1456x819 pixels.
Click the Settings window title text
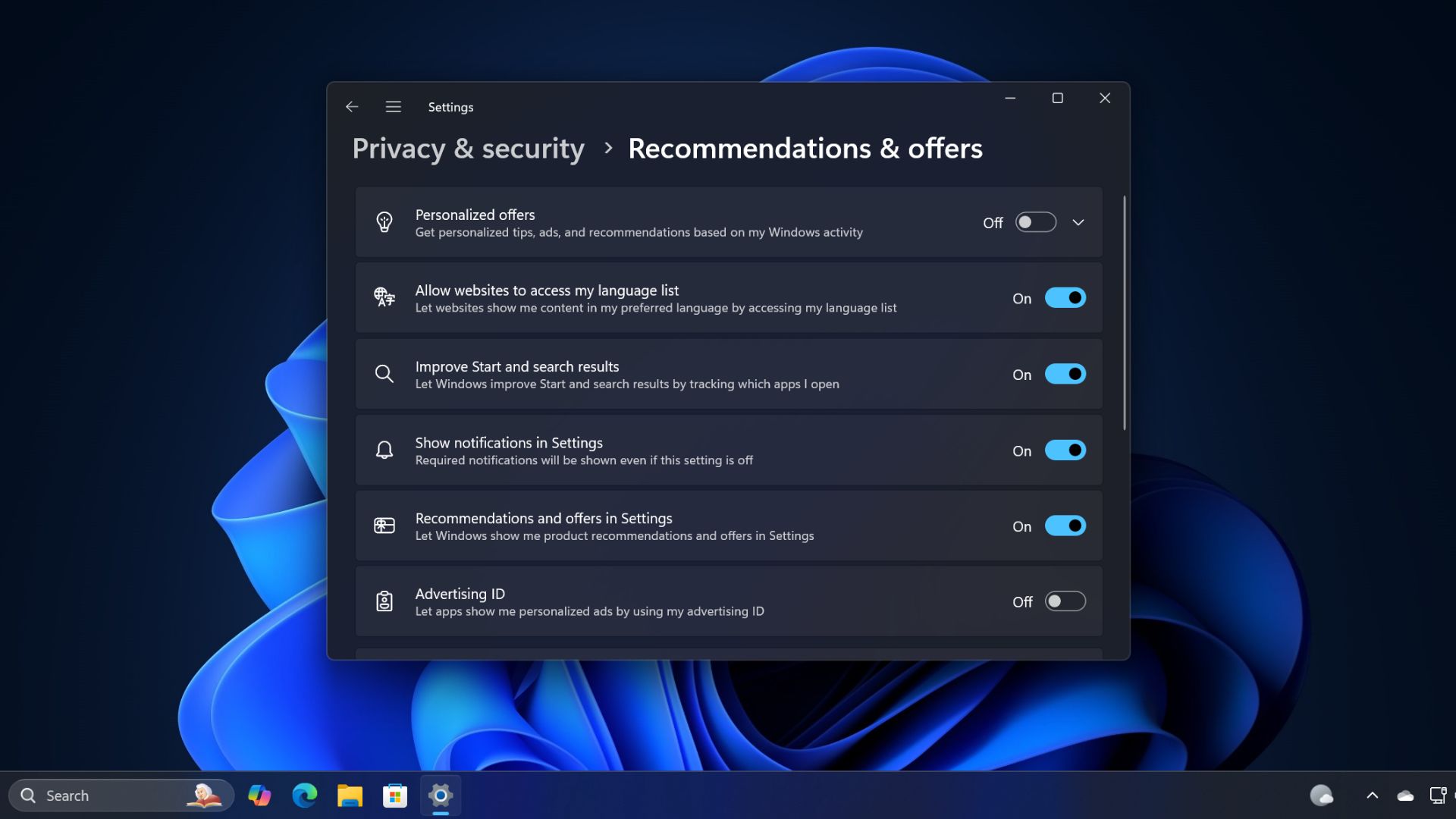[x=450, y=107]
